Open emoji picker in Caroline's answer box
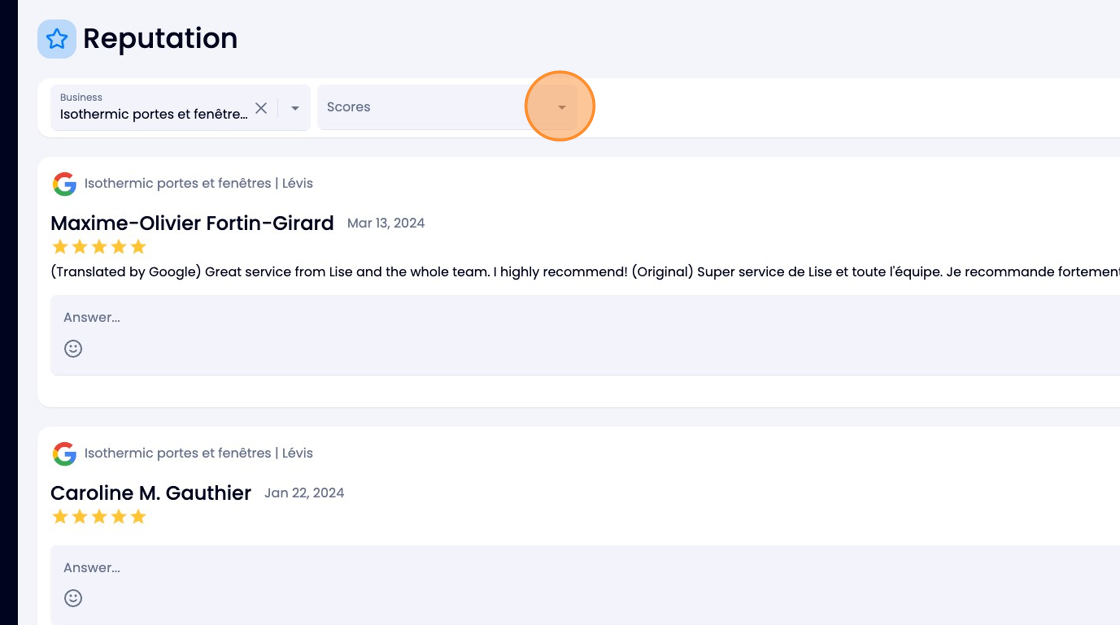Viewport: 1120px width, 625px height. point(73,598)
